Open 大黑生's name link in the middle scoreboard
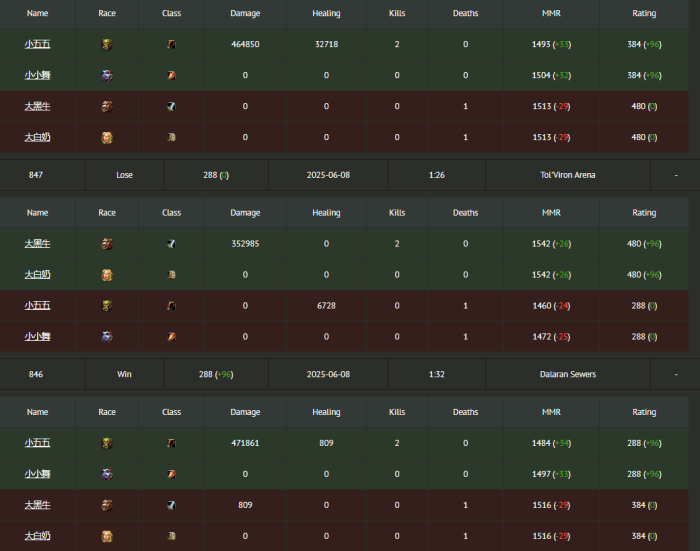700x551 pixels. pos(37,243)
